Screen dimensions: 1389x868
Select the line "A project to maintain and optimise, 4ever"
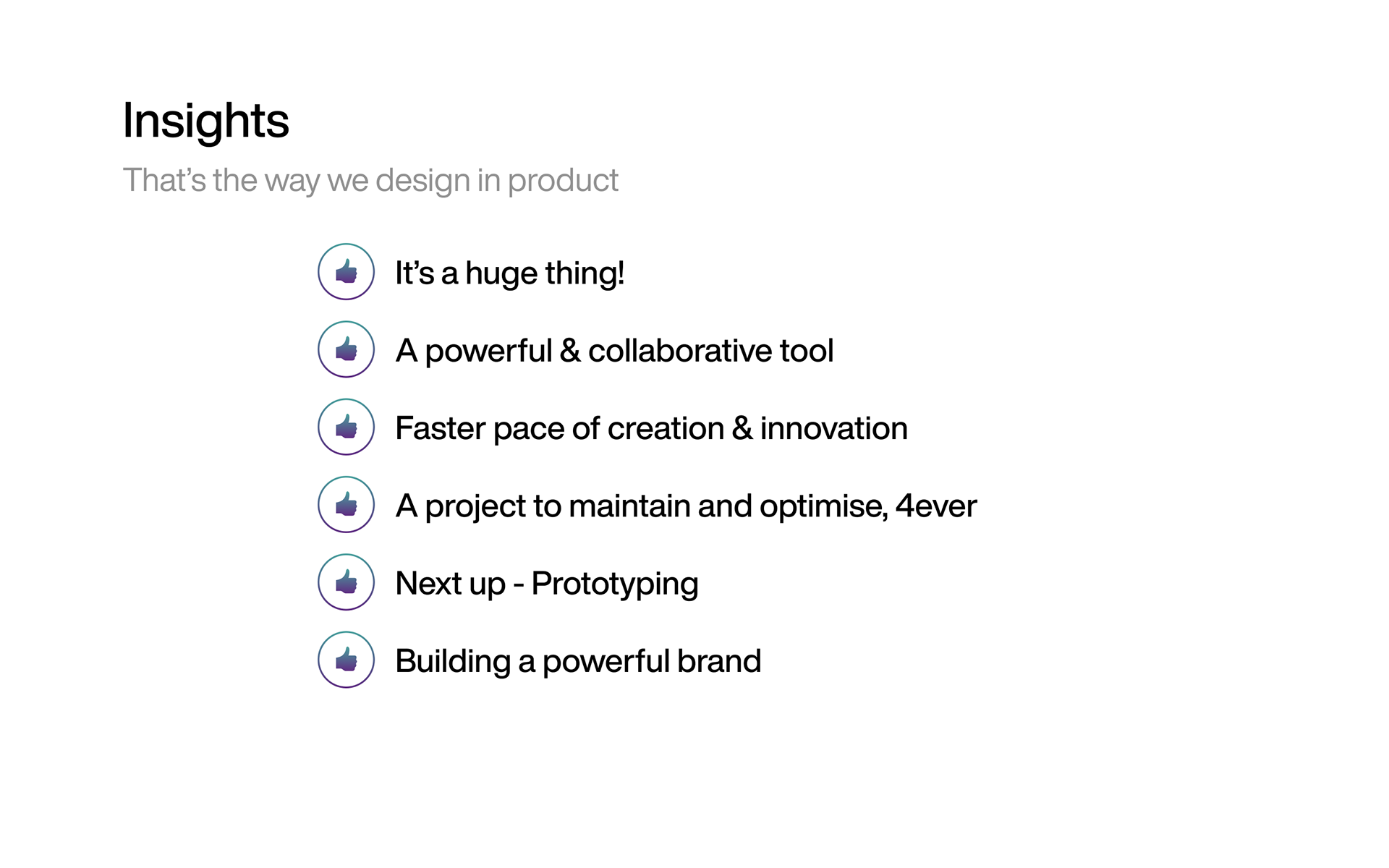tap(686, 506)
